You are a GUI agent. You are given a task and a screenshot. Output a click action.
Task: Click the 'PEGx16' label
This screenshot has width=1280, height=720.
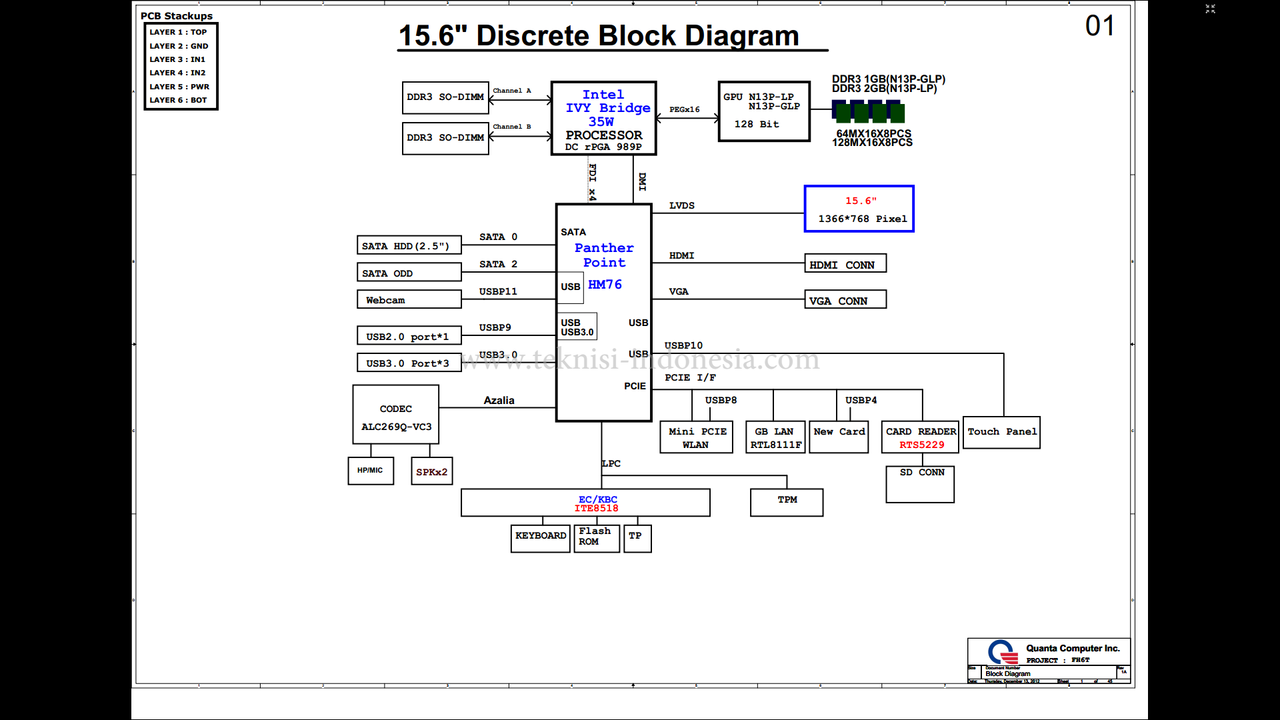[x=685, y=109]
